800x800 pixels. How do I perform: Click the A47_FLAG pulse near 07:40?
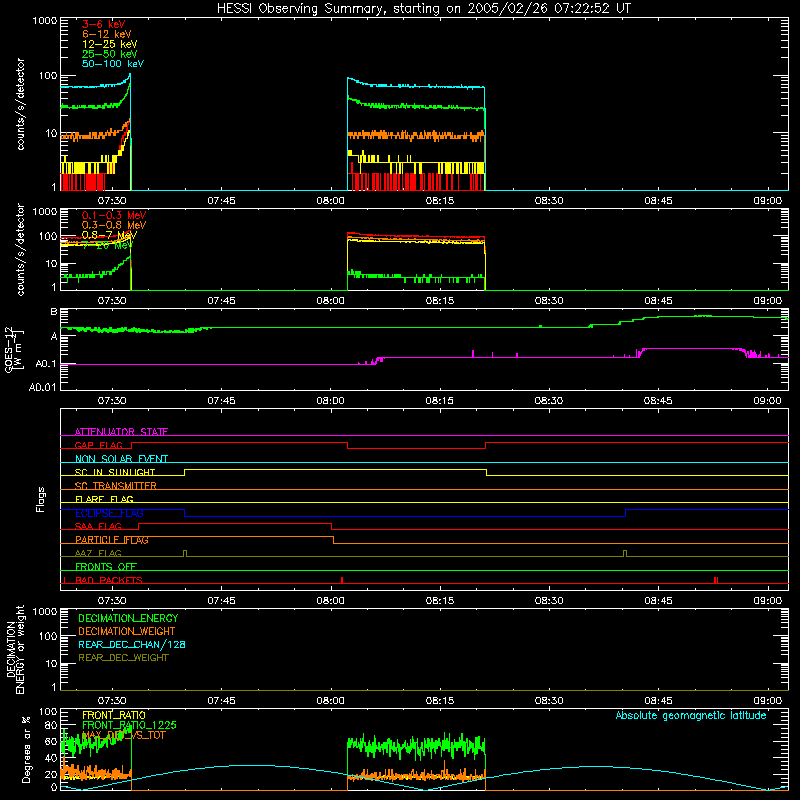click(185, 553)
